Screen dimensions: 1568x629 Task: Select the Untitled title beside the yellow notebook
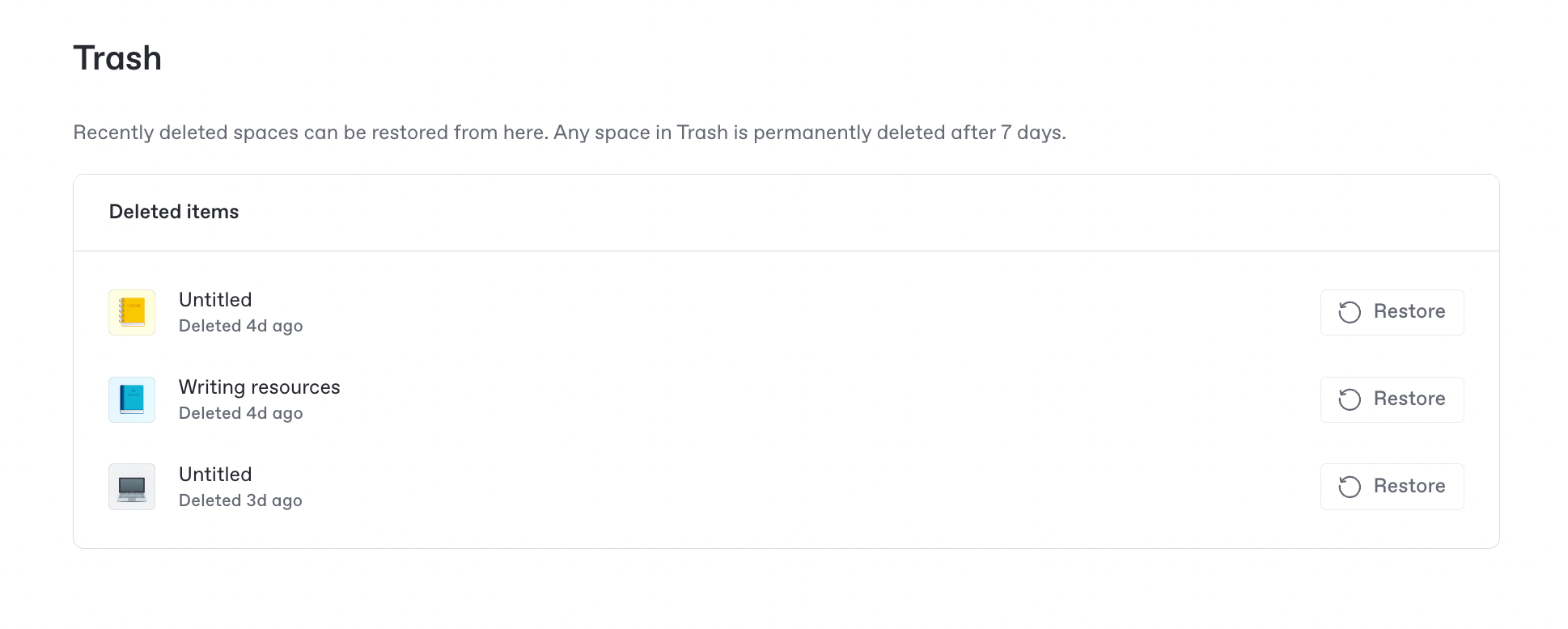tap(215, 300)
